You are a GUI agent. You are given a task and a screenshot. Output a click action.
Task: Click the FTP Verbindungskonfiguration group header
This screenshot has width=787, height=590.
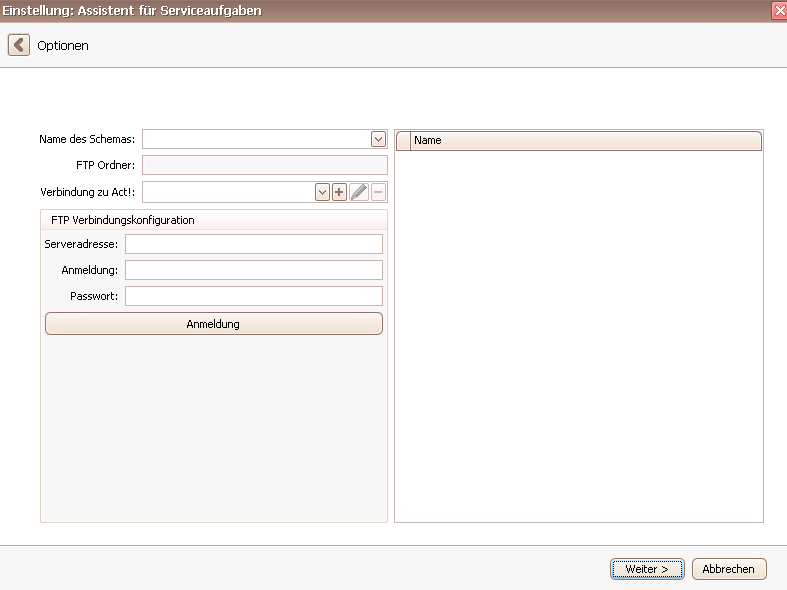[x=214, y=220]
